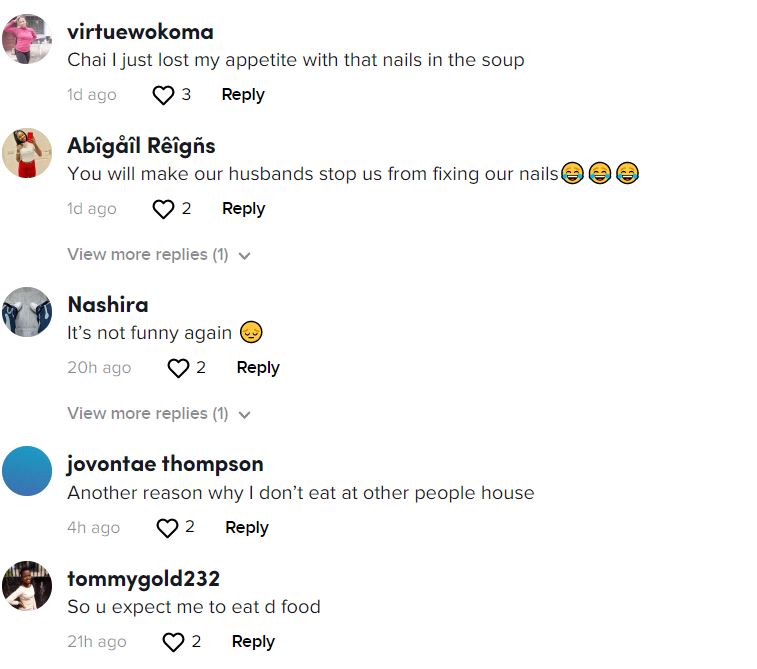Open jovontae thompson's blue avatar
The image size is (757, 669).
[x=27, y=471]
